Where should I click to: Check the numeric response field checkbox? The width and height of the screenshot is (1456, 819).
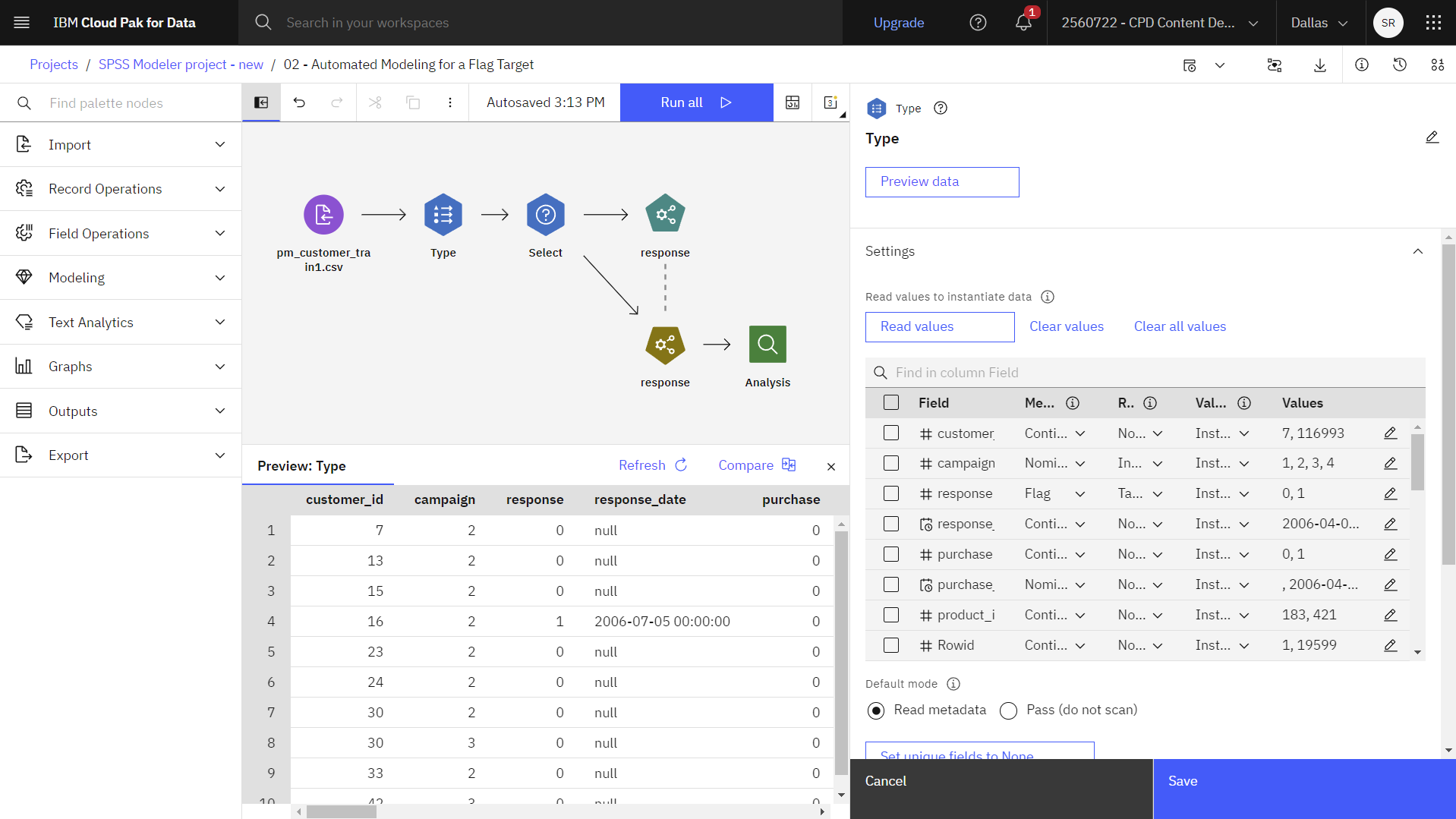pyautogui.click(x=891, y=493)
